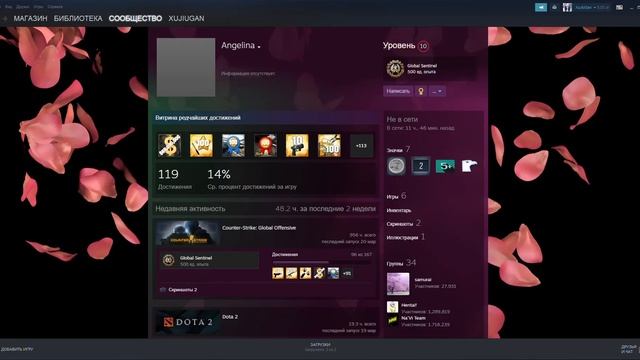Open the Достижения link for Counter-Strike

pyautogui.click(x=285, y=254)
